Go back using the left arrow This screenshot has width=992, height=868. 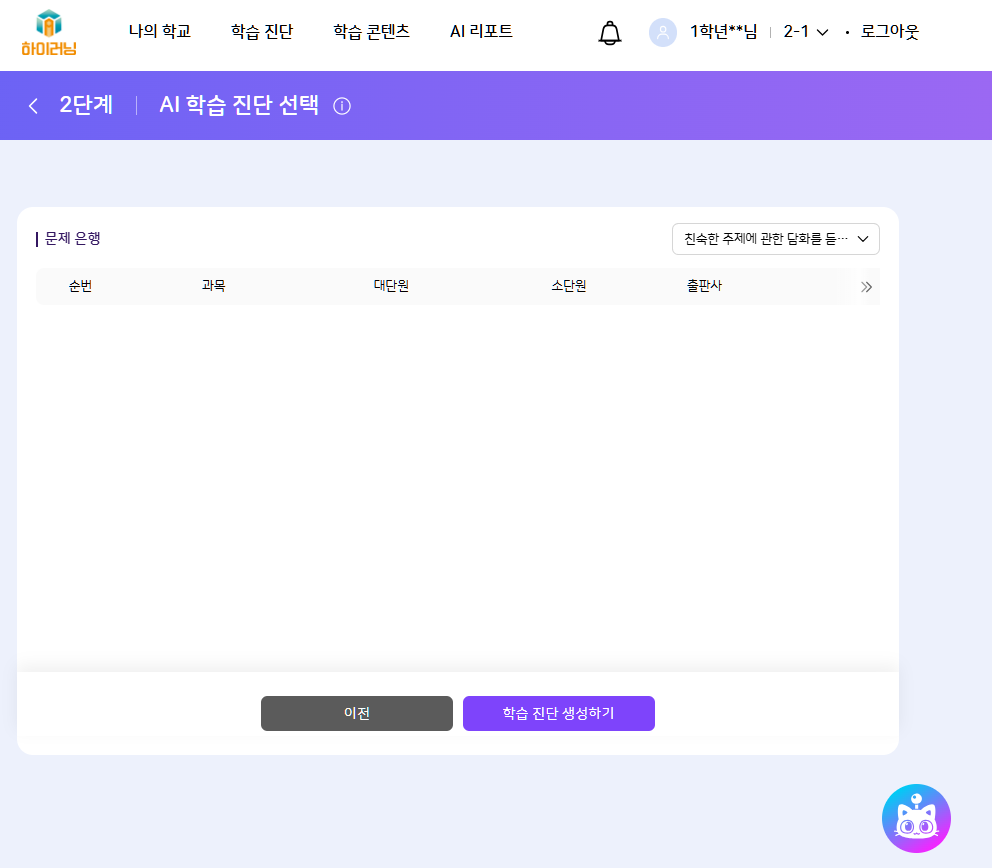click(x=33, y=106)
